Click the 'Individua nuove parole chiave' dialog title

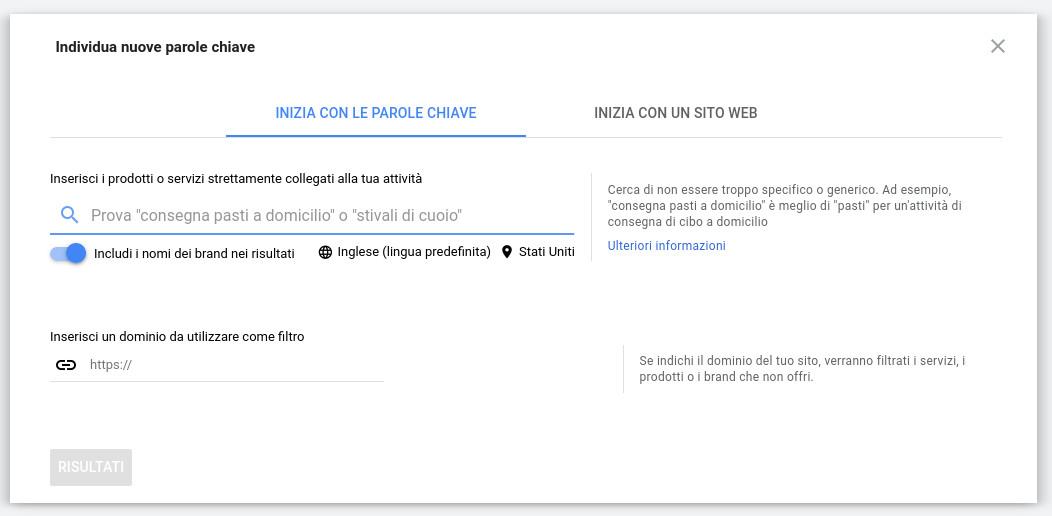[x=155, y=47]
